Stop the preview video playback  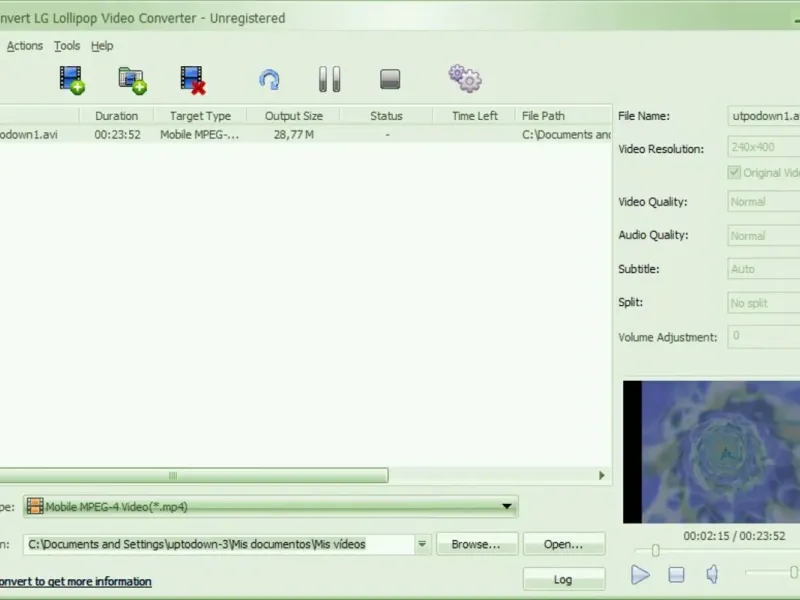pos(677,574)
